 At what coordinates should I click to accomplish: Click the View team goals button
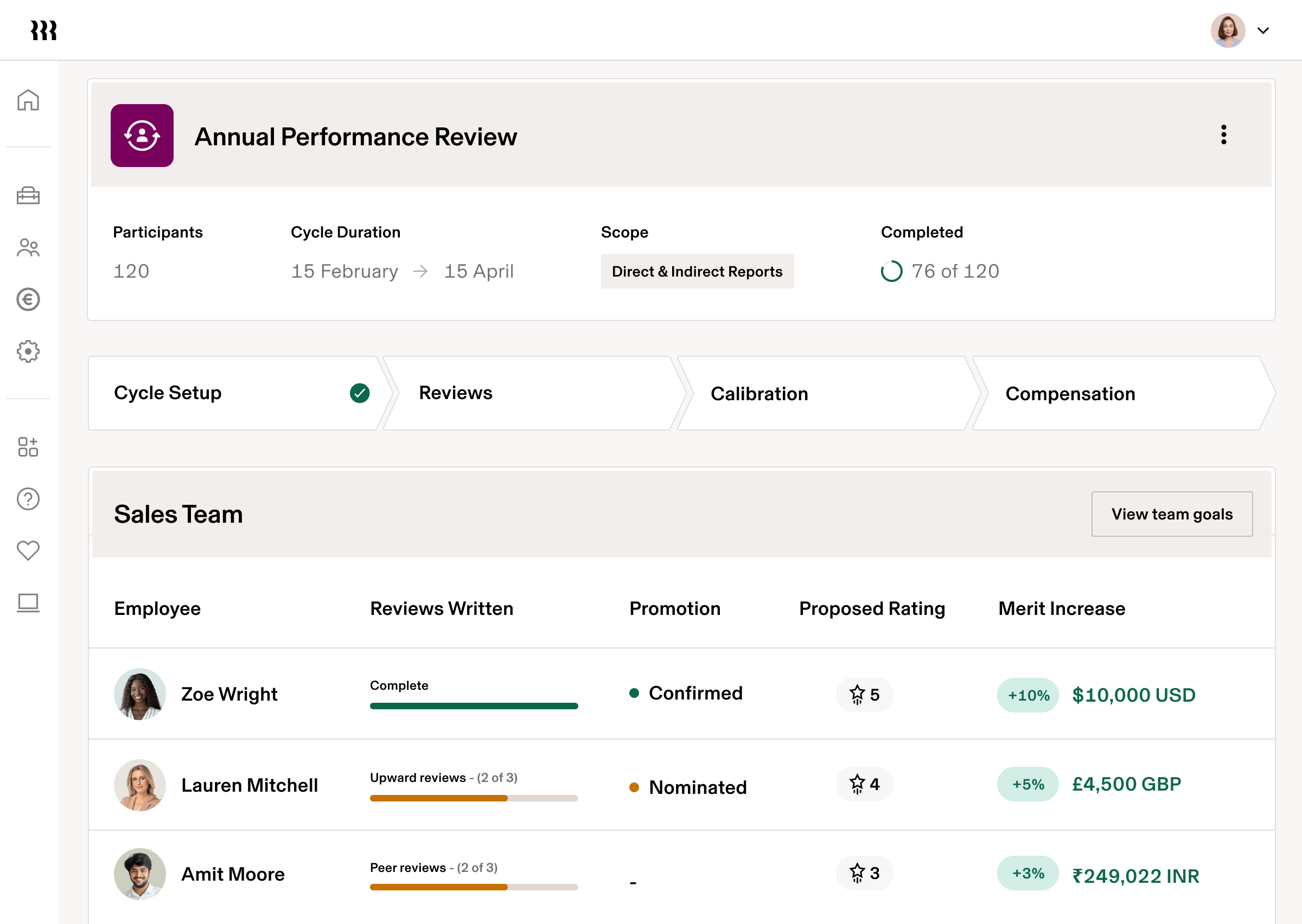(x=1172, y=514)
